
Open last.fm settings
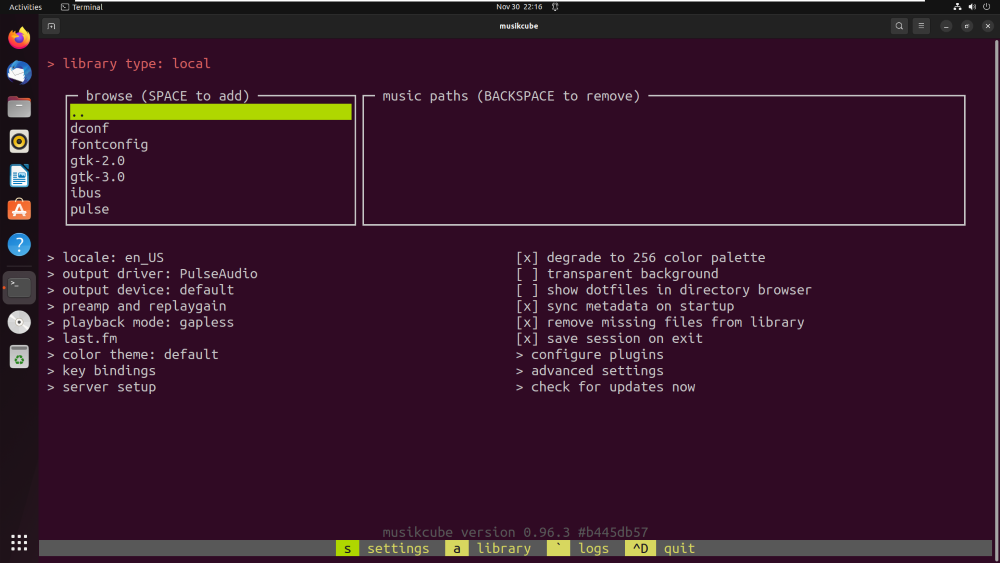82,339
